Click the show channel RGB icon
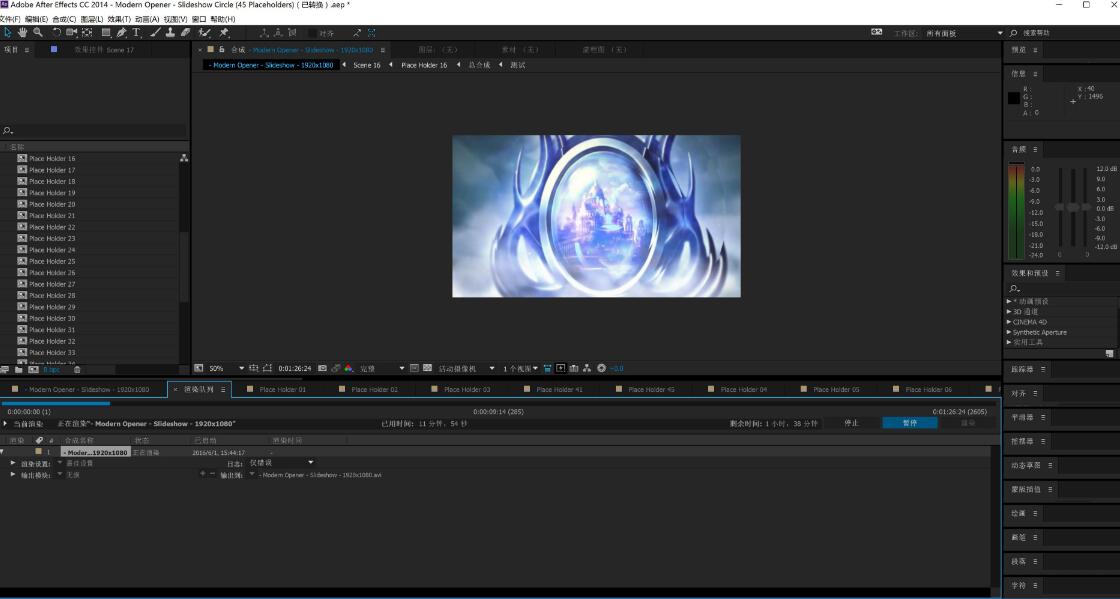 [348, 368]
